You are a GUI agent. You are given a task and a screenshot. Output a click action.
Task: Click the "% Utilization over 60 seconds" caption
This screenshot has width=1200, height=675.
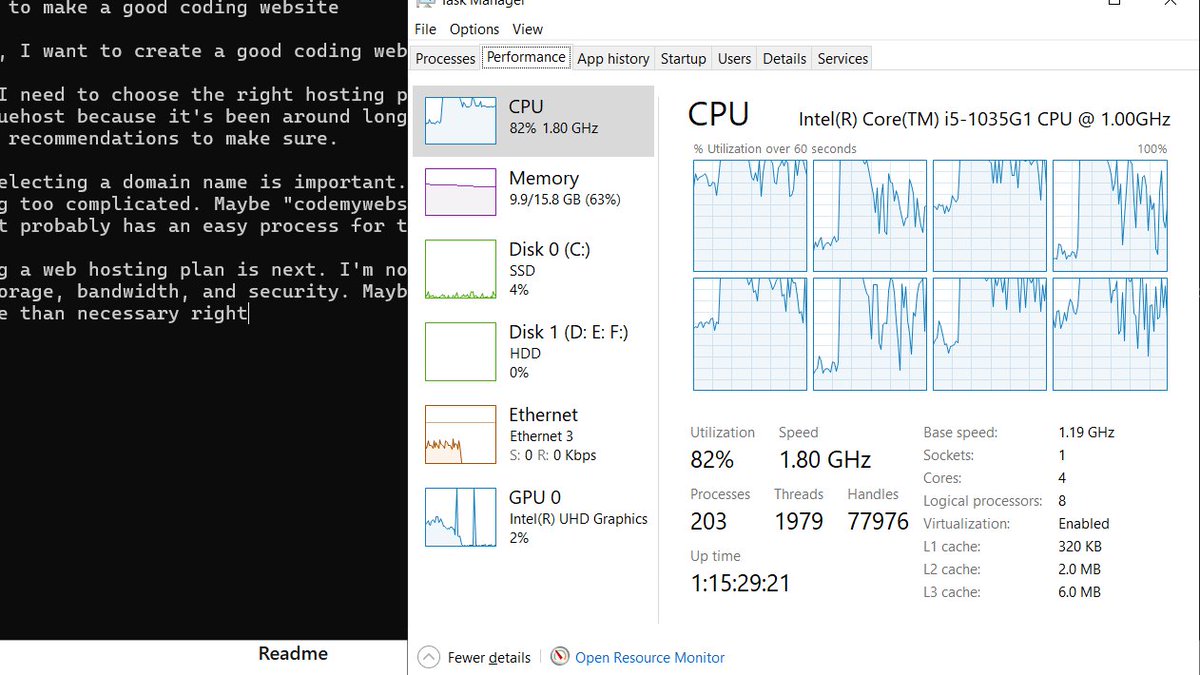tap(775, 149)
